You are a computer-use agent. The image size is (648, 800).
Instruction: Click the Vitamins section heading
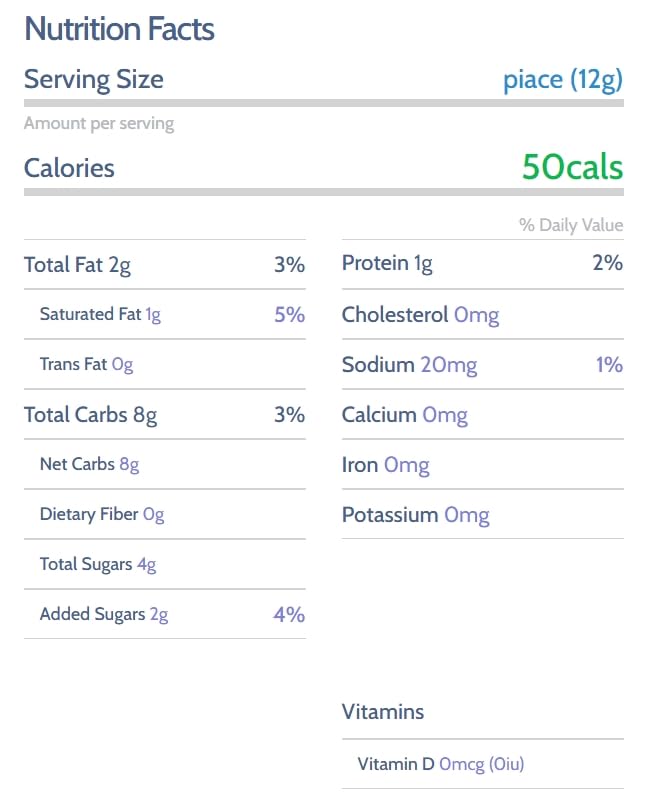(x=383, y=712)
